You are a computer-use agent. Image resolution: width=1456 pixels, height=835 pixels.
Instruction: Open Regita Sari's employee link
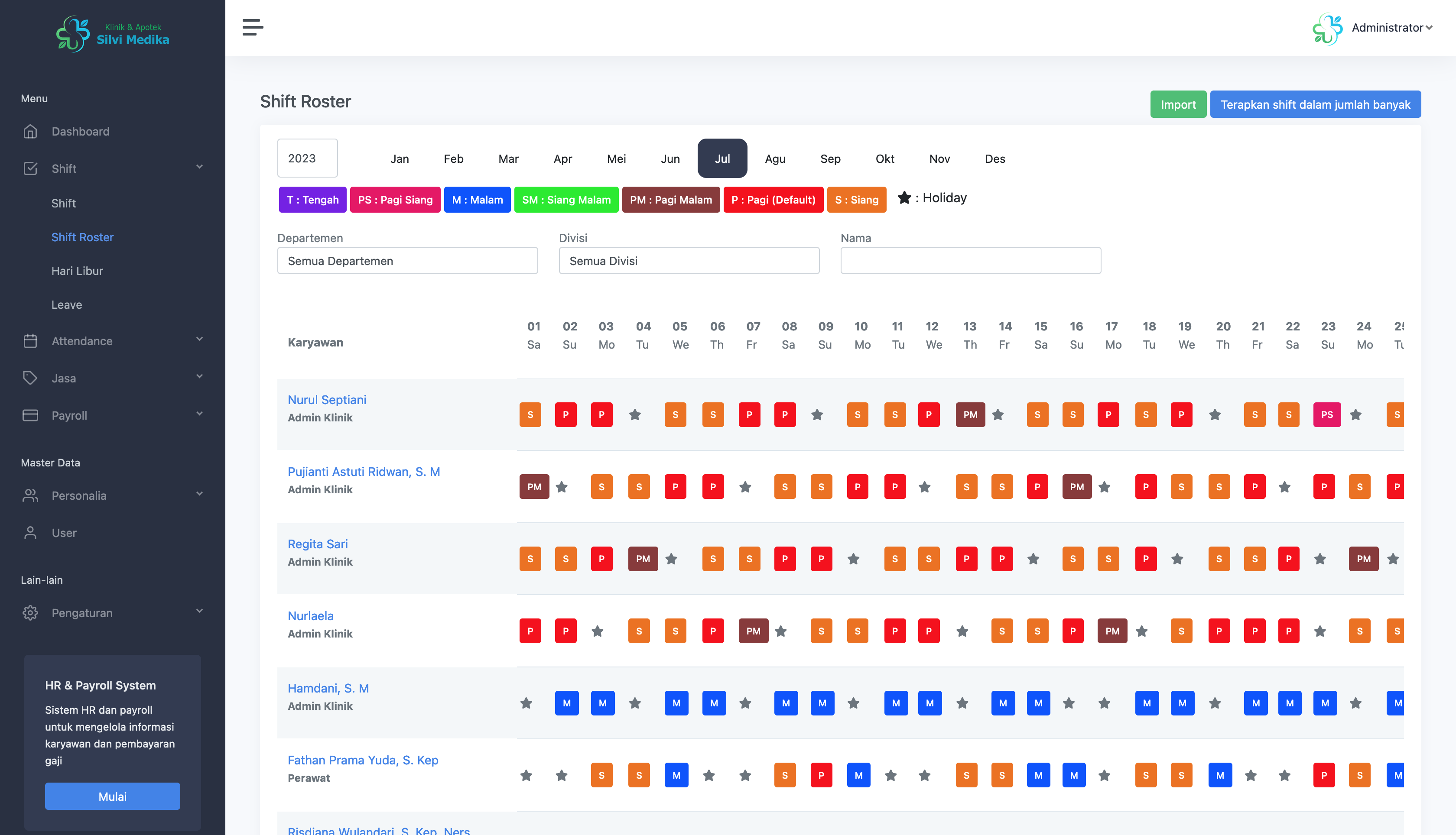318,544
